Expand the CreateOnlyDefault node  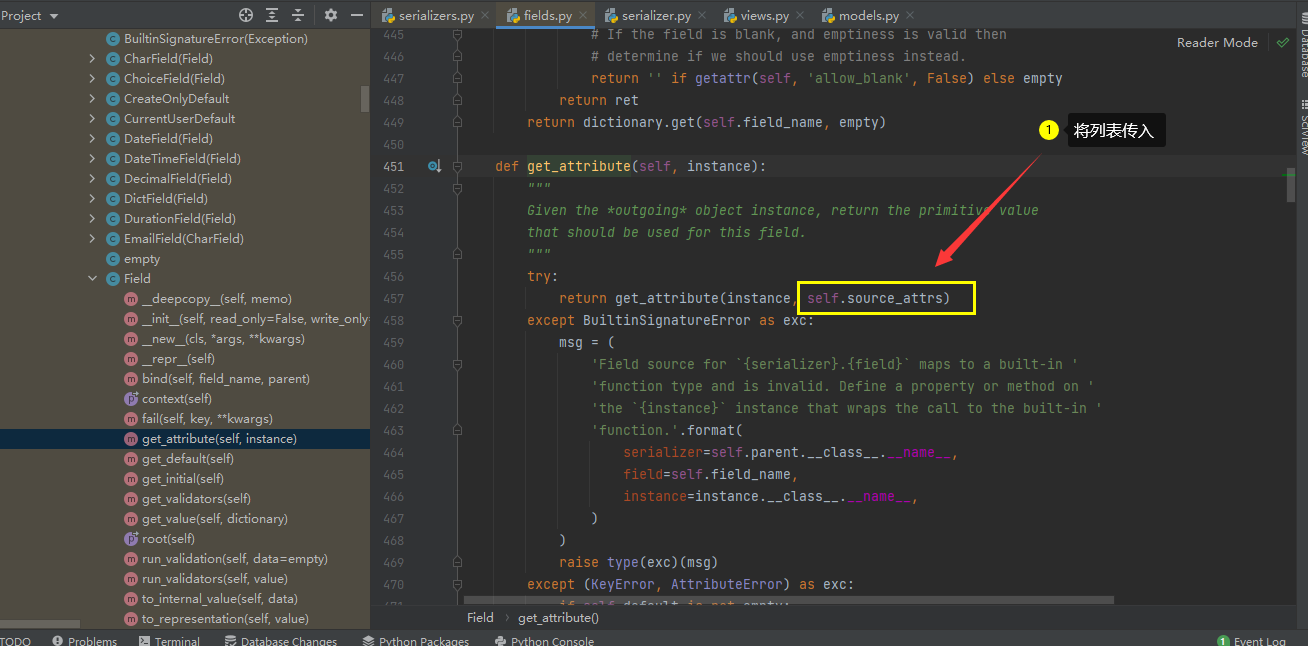tap(92, 99)
